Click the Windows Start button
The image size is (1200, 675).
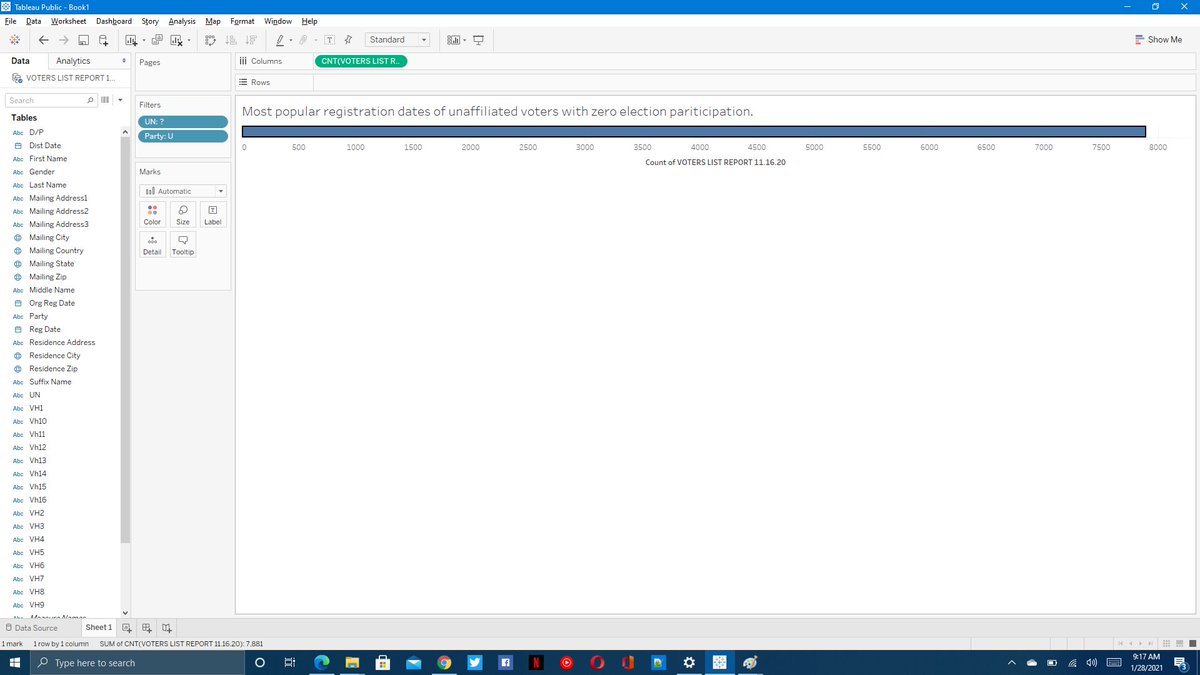(x=15, y=663)
